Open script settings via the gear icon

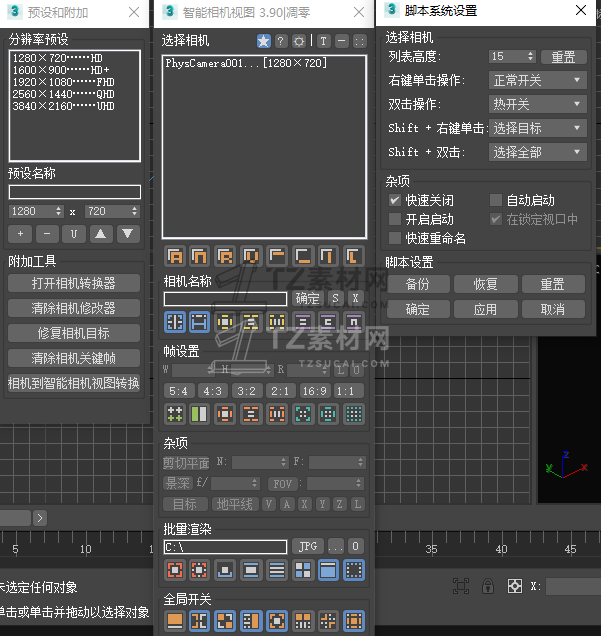tap(299, 41)
